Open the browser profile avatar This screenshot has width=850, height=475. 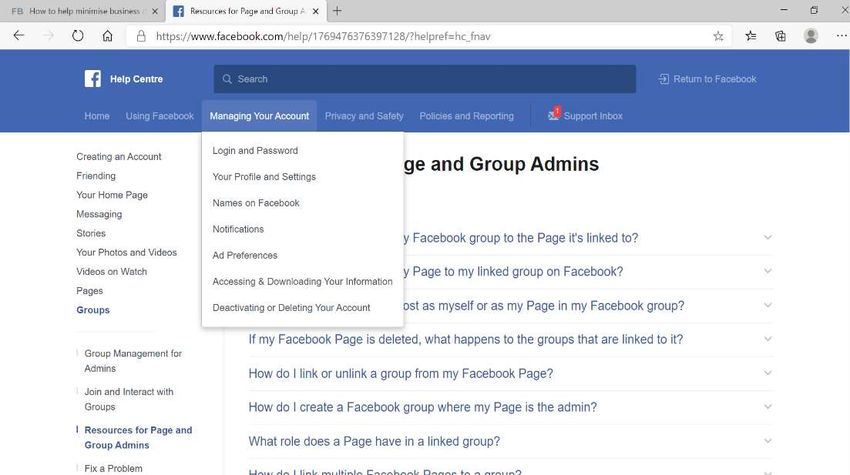(x=810, y=36)
